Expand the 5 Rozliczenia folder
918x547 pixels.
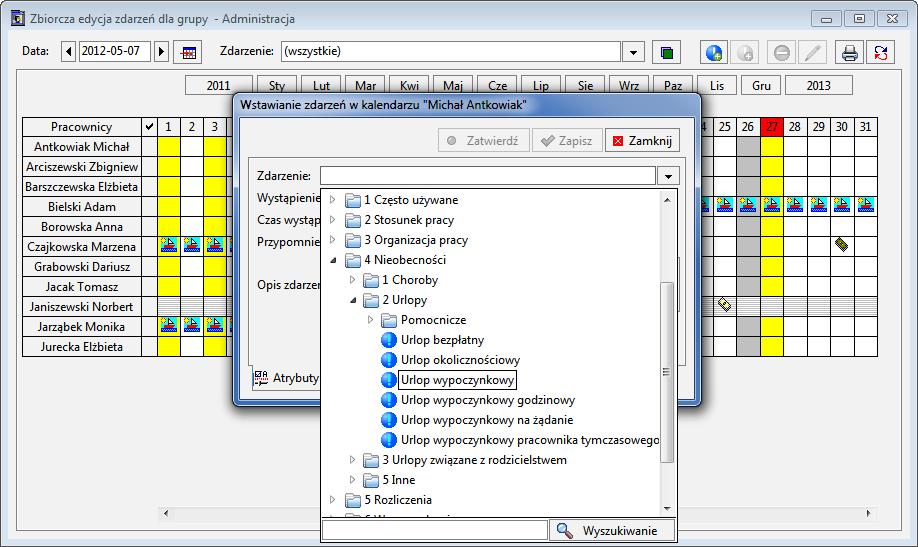(333, 500)
